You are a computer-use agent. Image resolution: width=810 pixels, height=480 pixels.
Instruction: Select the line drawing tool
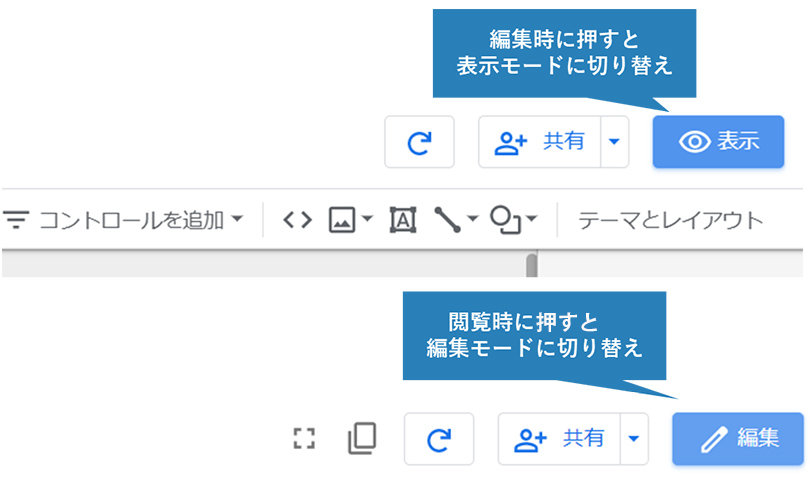pos(447,220)
